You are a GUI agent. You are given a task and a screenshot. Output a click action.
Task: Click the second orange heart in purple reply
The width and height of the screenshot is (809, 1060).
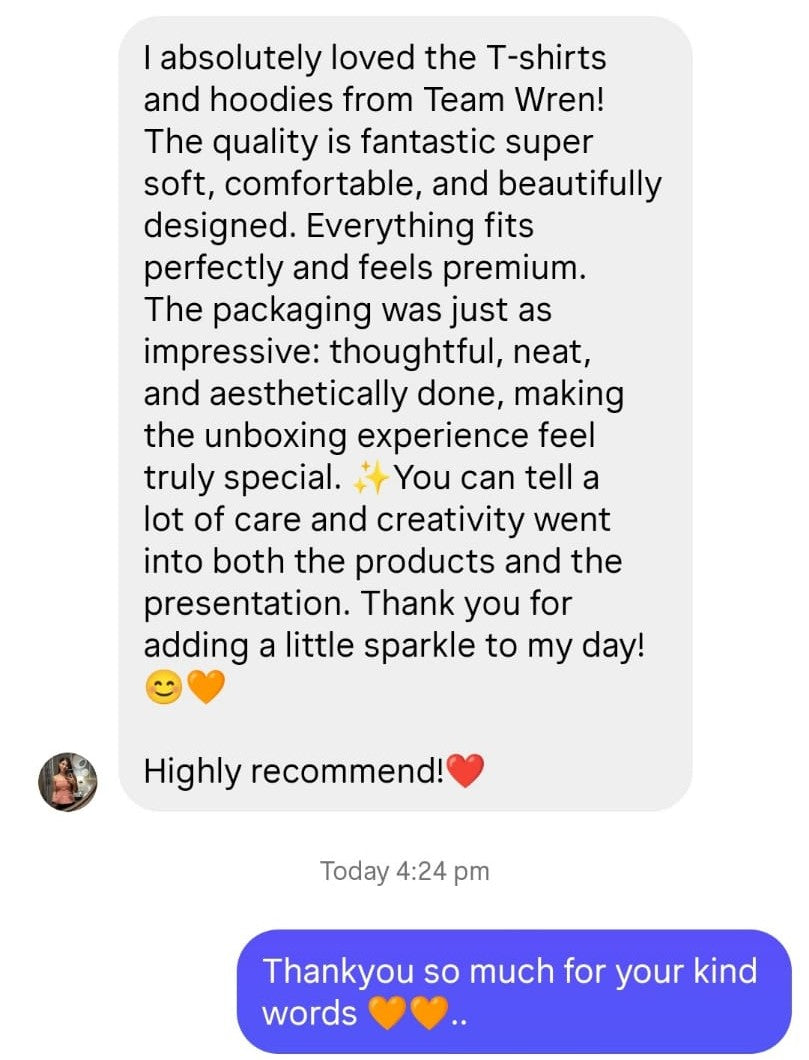click(x=430, y=1013)
